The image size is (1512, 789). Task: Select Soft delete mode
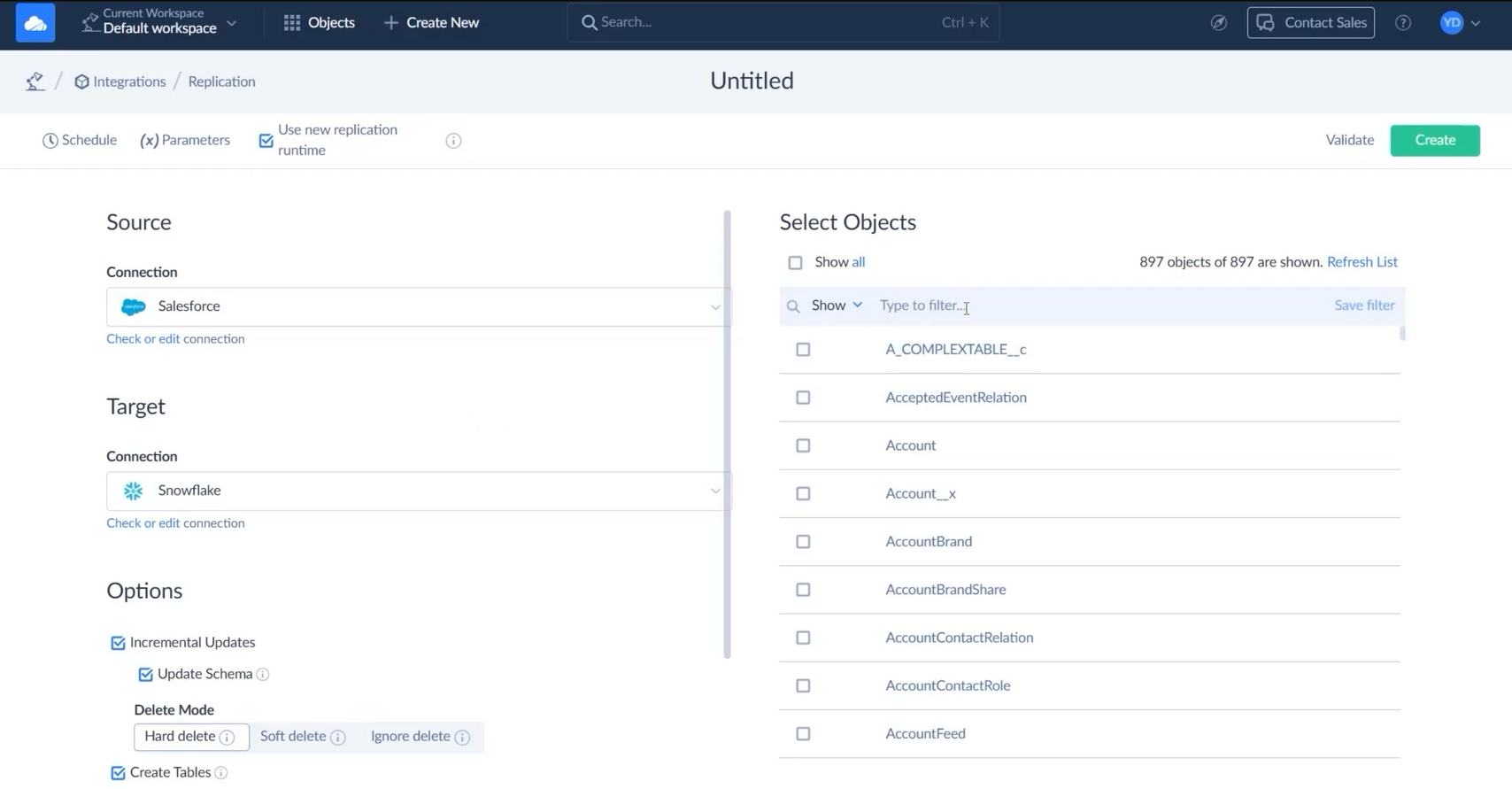[x=302, y=737]
